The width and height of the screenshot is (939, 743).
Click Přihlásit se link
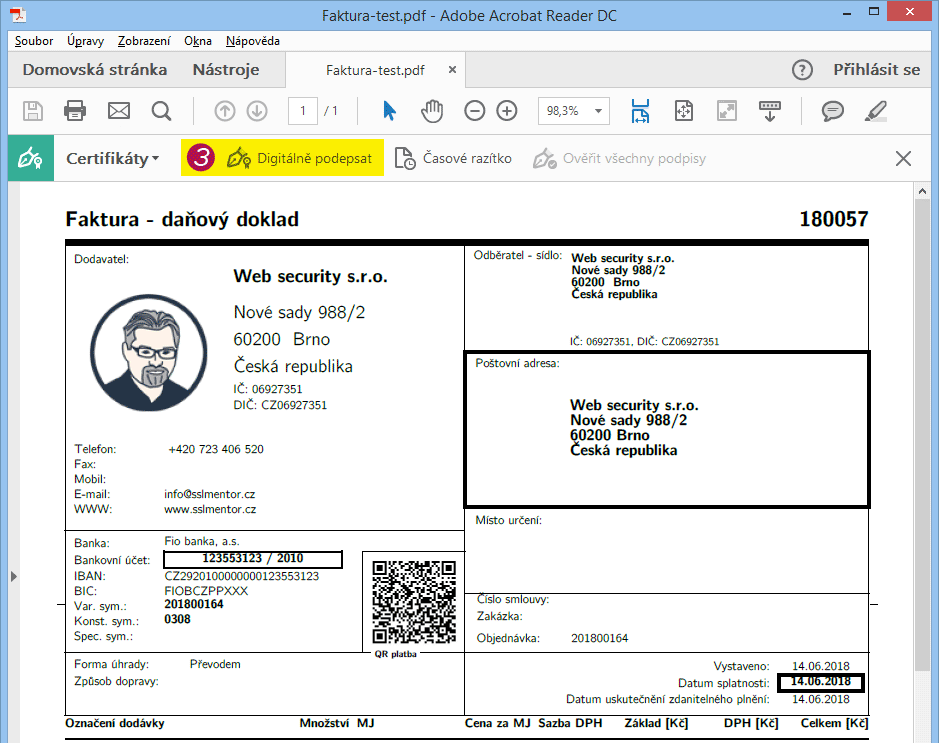[877, 70]
